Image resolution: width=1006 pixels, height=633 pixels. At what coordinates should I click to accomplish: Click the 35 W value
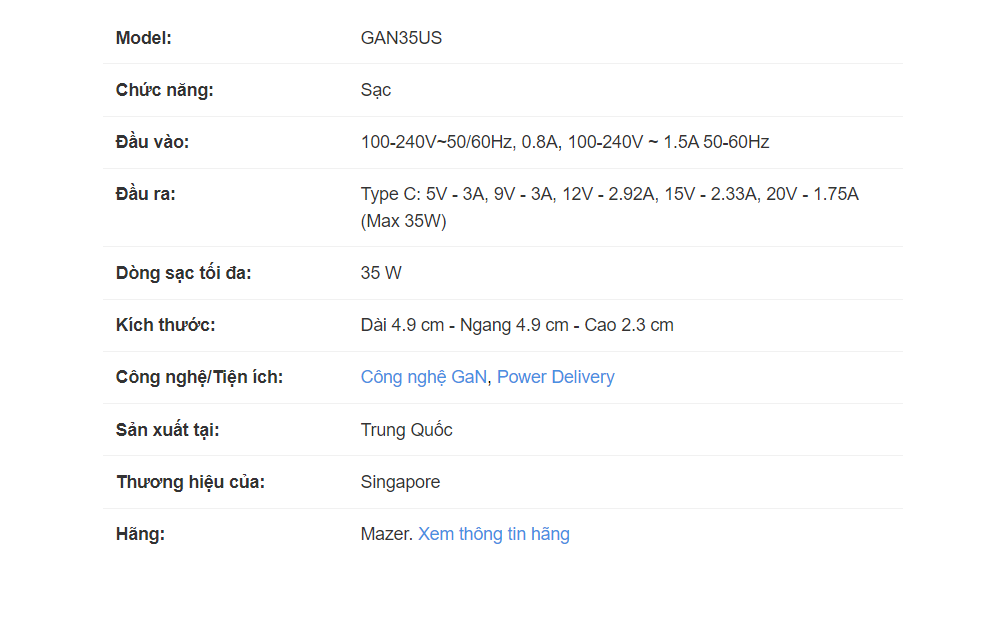[381, 273]
